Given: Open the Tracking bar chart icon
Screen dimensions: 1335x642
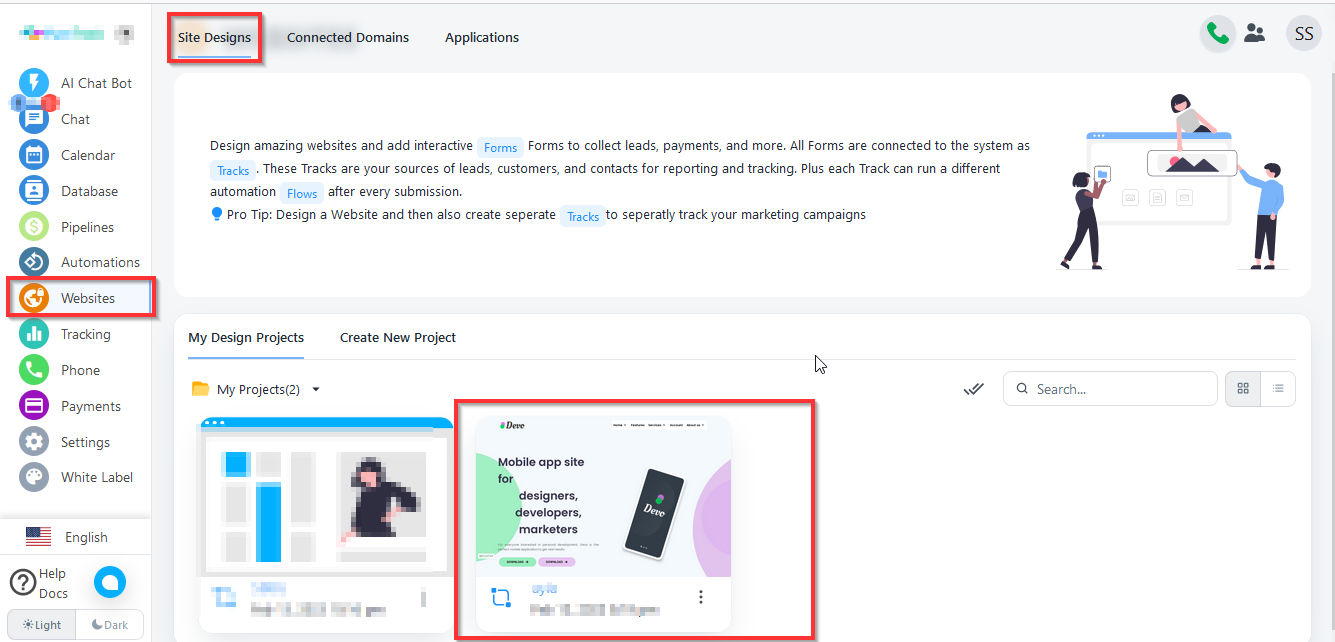Looking at the screenshot, I should tap(34, 334).
